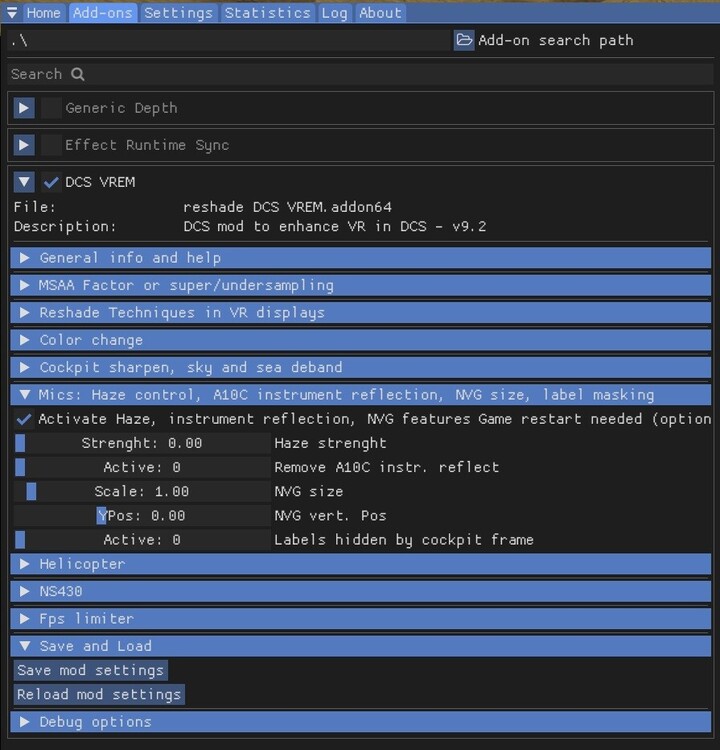The image size is (720, 750).
Task: Uncheck Activate Haze, instrument reflection option
Action: (24, 419)
